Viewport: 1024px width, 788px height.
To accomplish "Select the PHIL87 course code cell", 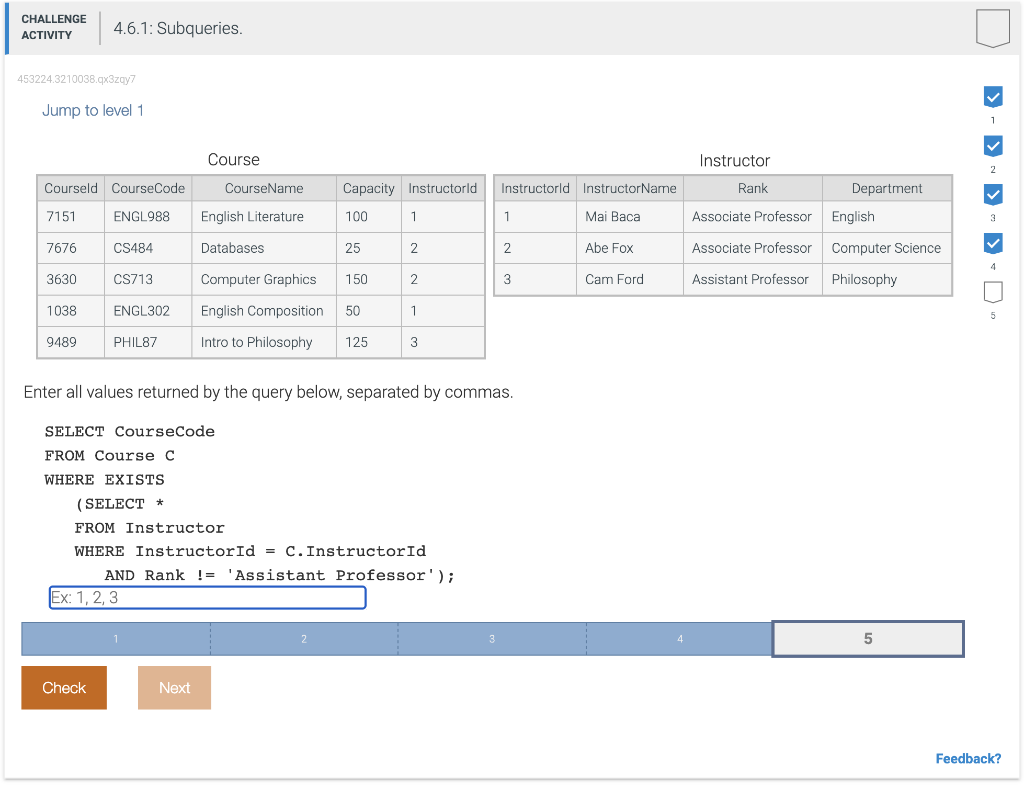I will click(x=148, y=342).
